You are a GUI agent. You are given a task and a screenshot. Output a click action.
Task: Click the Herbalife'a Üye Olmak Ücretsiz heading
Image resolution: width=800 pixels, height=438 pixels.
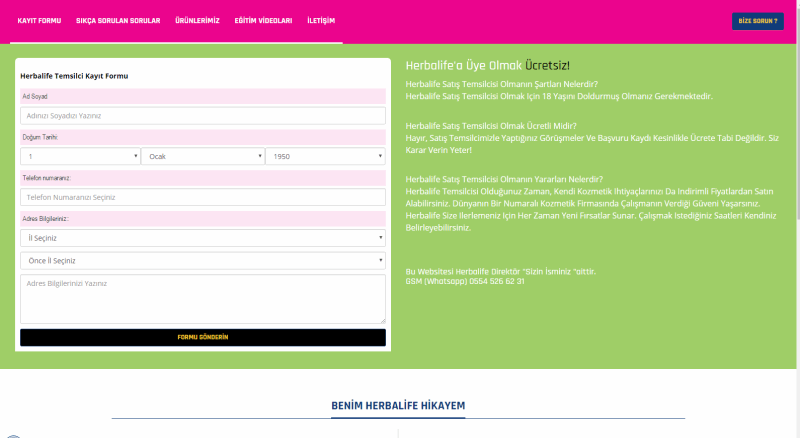(x=487, y=66)
